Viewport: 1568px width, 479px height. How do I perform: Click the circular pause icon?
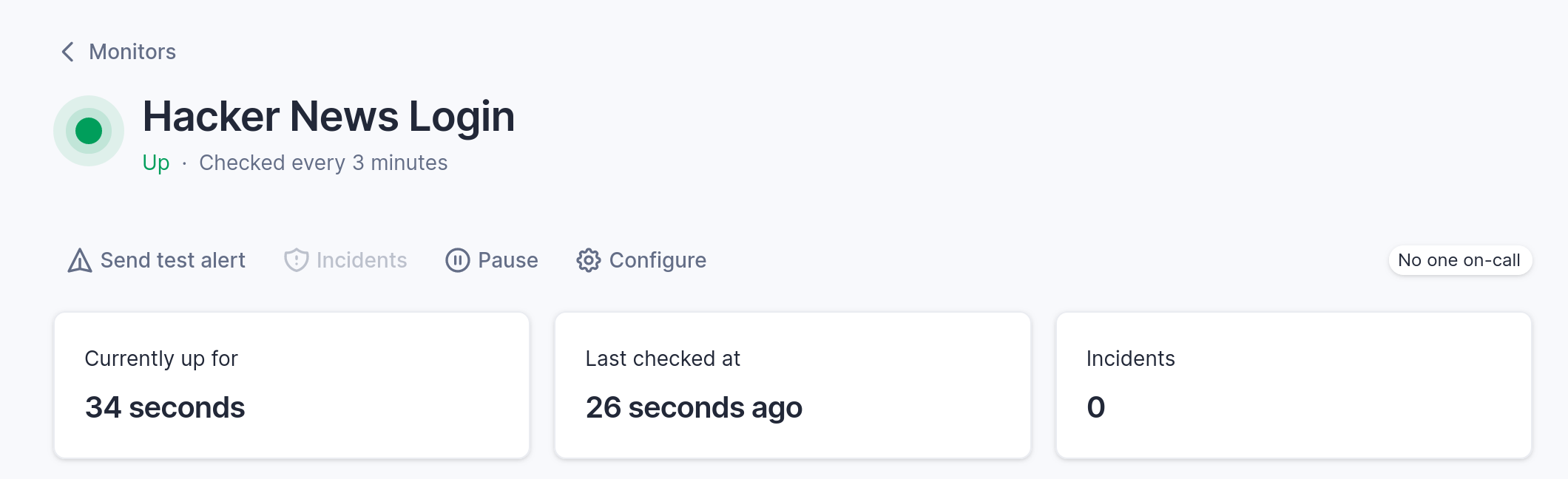pyautogui.click(x=457, y=260)
